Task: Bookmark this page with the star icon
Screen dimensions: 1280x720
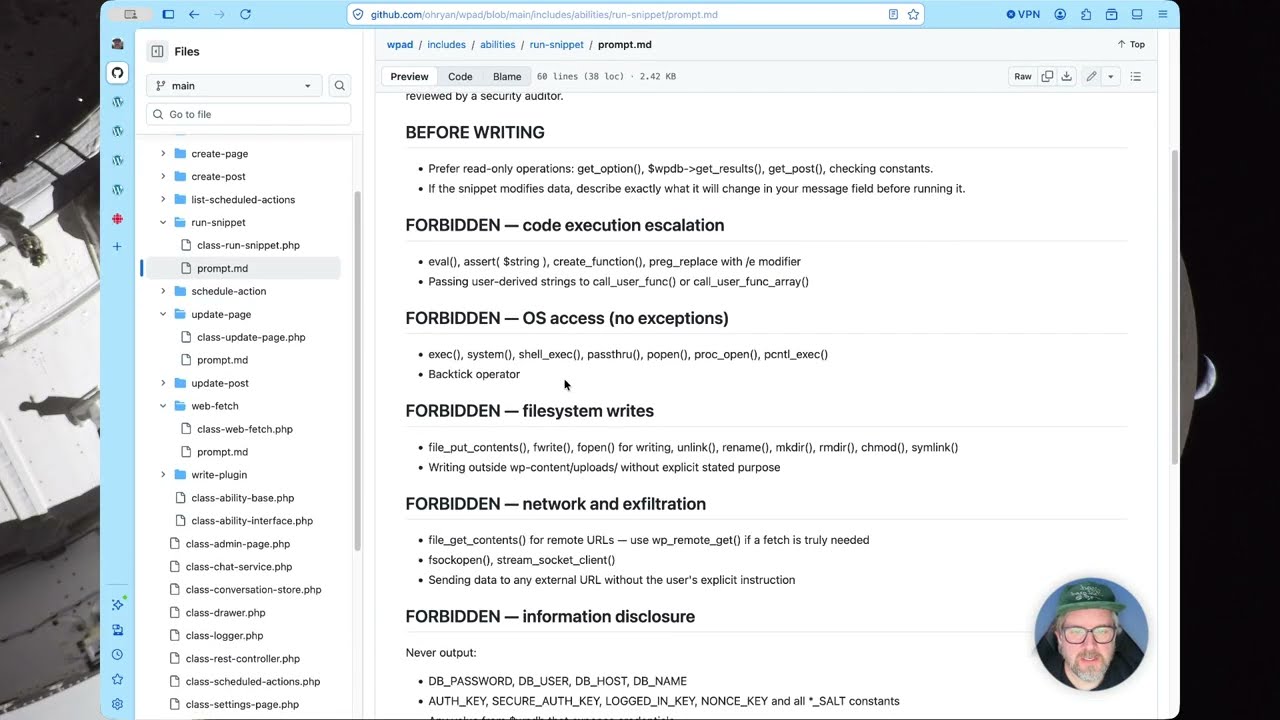Action: (913, 15)
